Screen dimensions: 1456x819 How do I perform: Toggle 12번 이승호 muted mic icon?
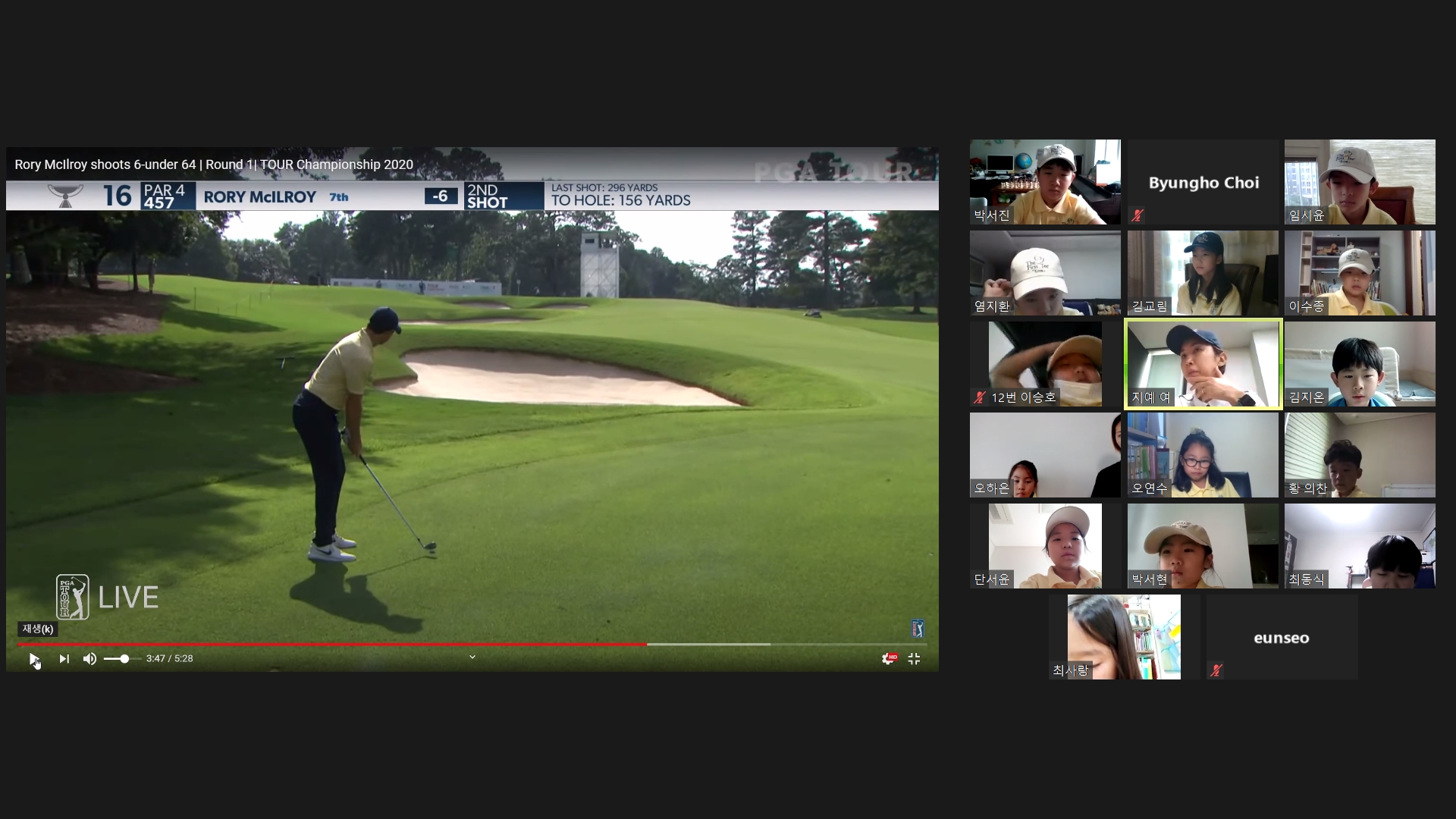tap(980, 397)
